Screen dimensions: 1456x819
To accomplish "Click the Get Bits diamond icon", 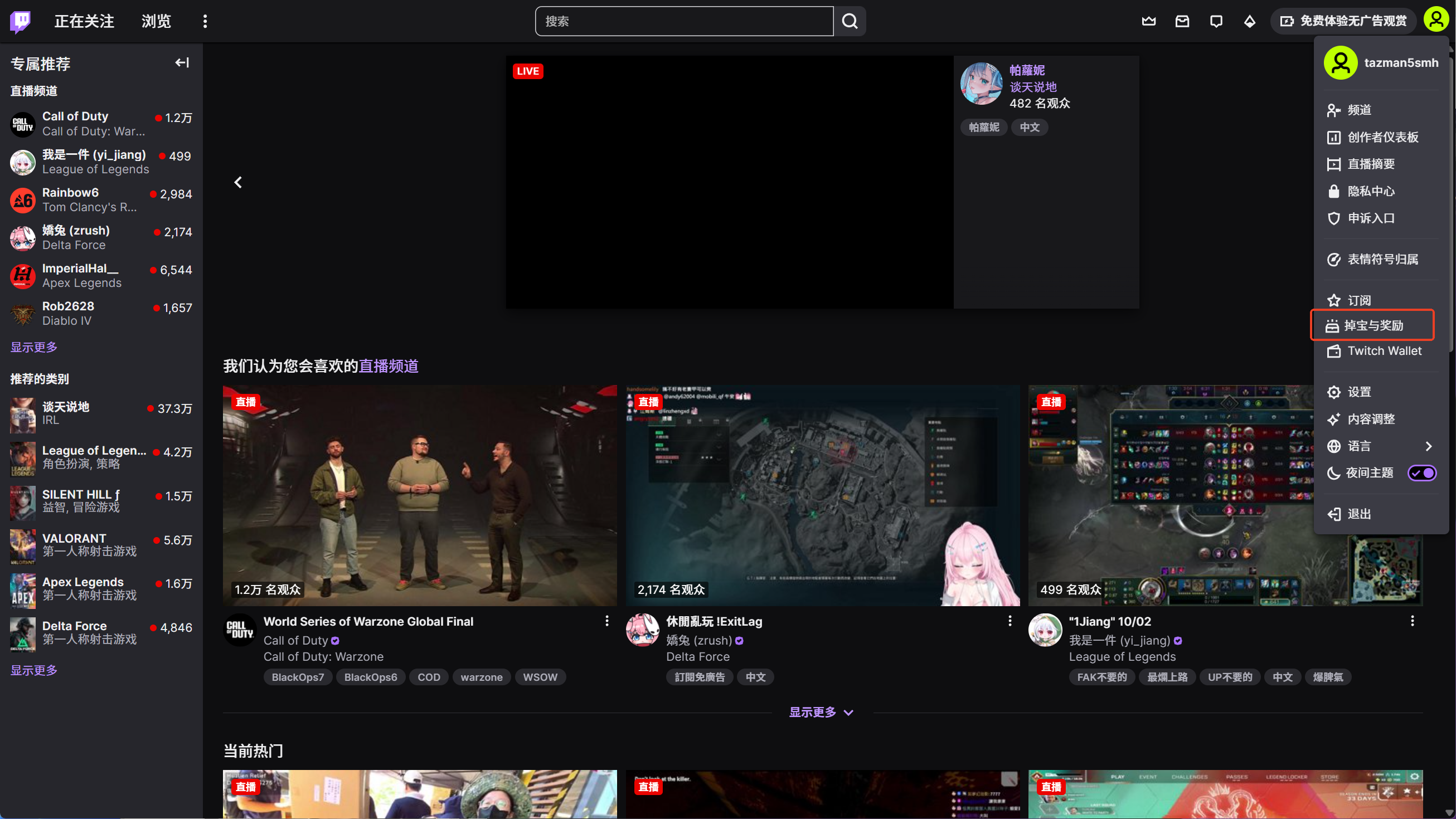I will (1250, 22).
